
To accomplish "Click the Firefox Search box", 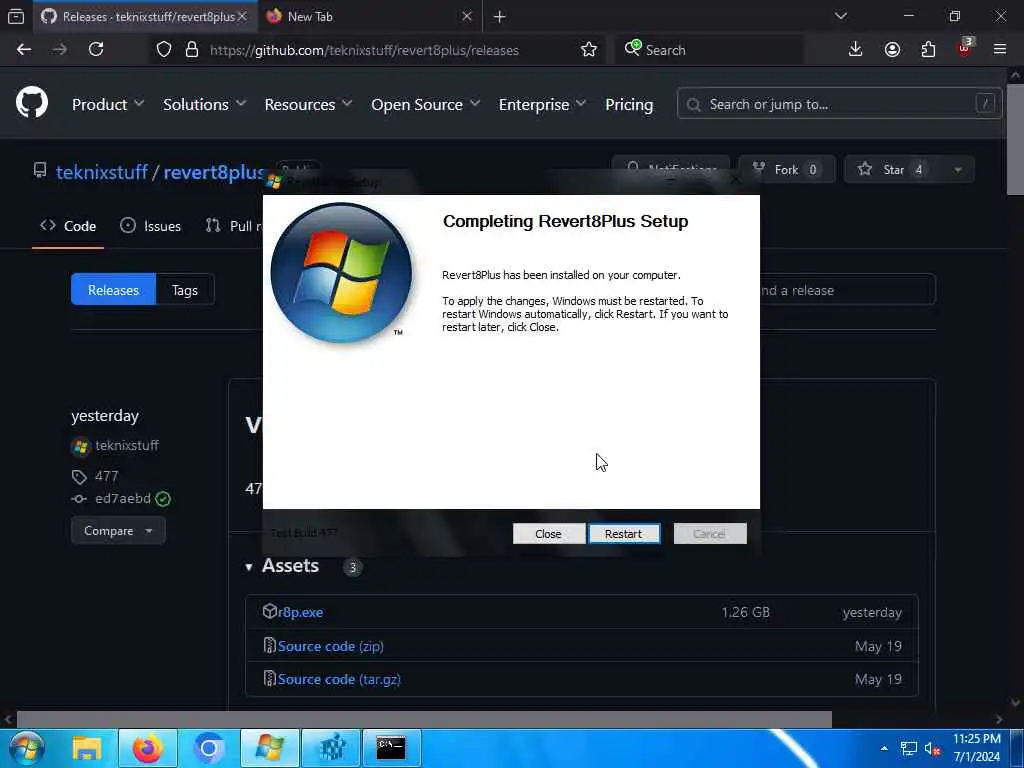I will (x=709, y=50).
